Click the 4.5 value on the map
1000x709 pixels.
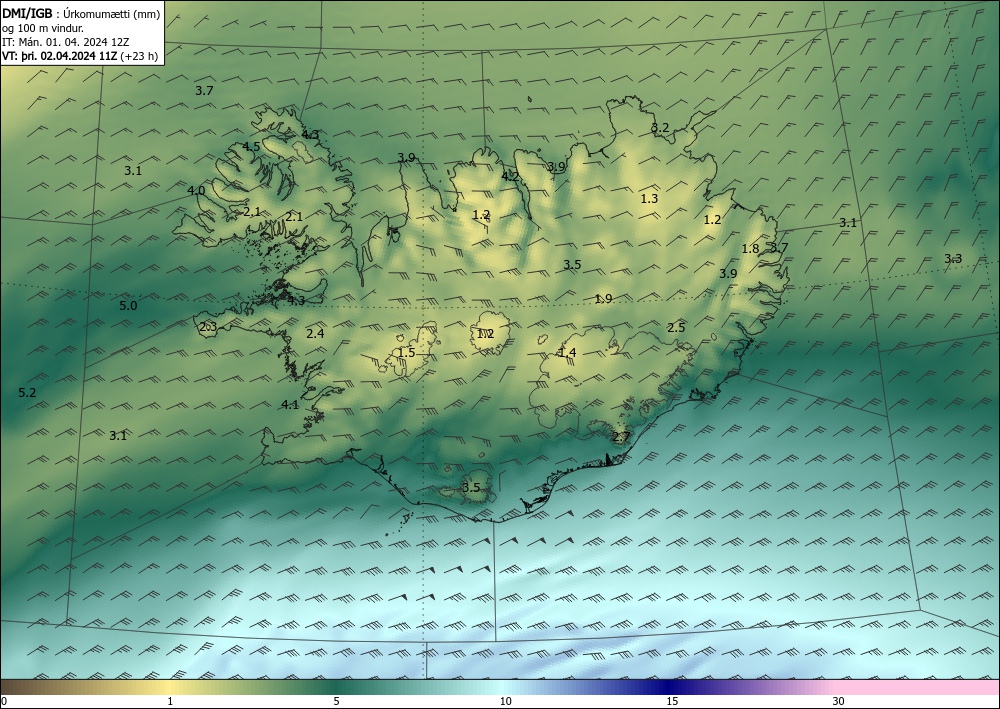click(251, 147)
